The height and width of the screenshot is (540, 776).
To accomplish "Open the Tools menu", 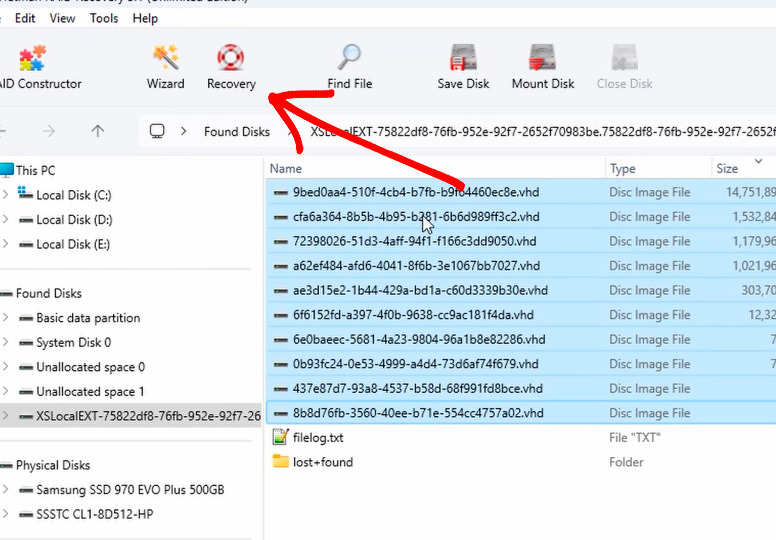I will click(x=104, y=18).
